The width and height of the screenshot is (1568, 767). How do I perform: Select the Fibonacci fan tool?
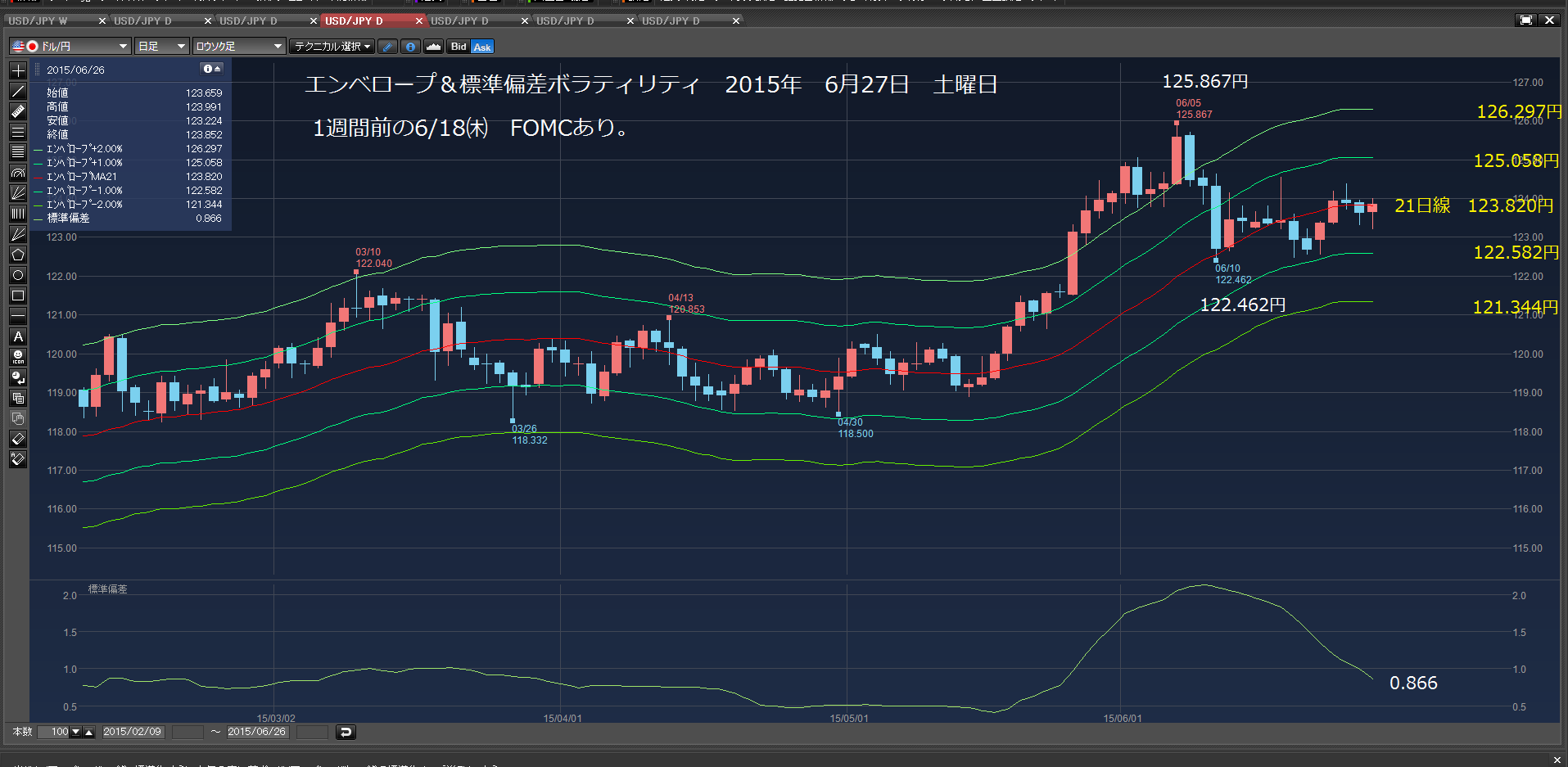[18, 193]
